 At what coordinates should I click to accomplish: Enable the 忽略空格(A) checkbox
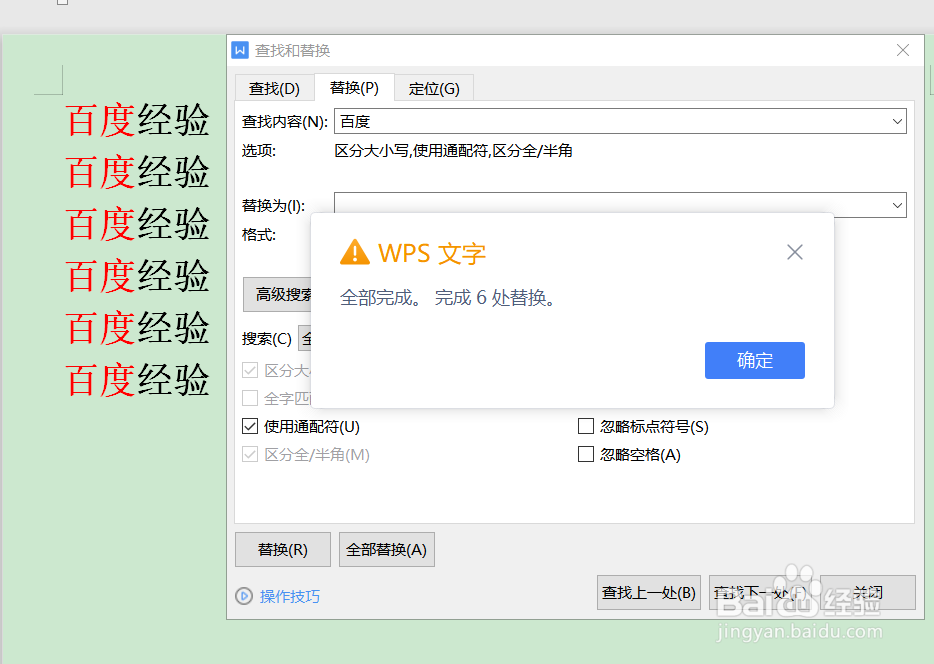[x=586, y=454]
